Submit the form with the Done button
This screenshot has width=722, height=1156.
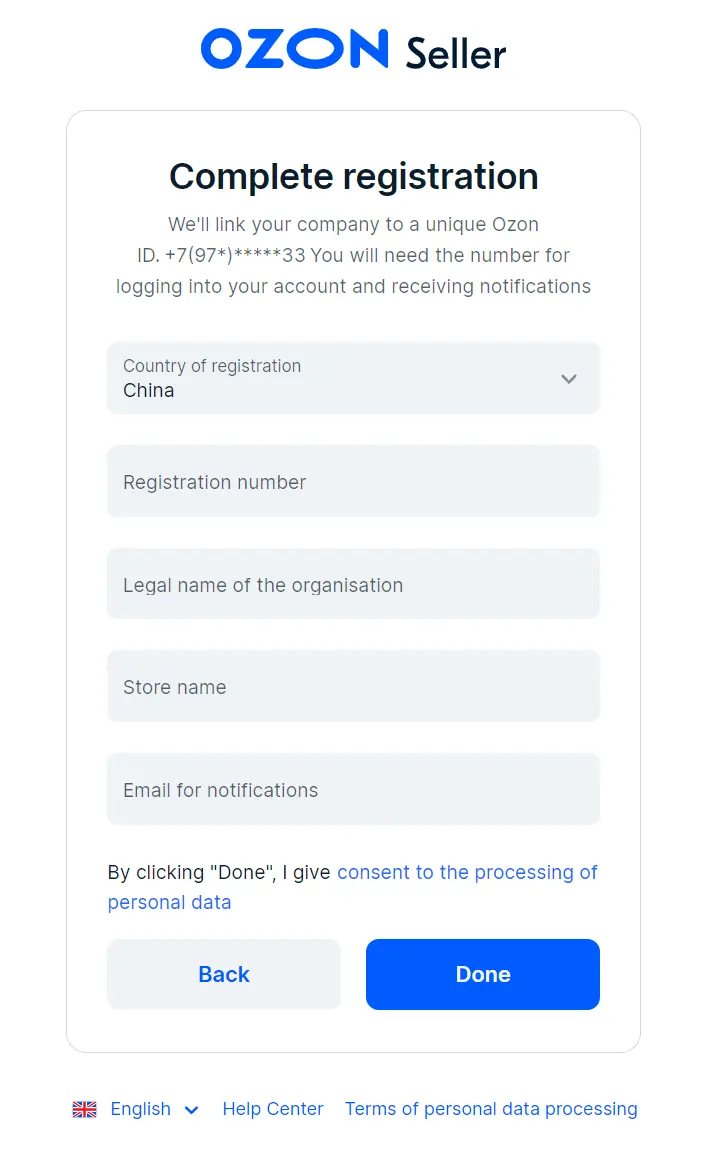[x=483, y=974]
